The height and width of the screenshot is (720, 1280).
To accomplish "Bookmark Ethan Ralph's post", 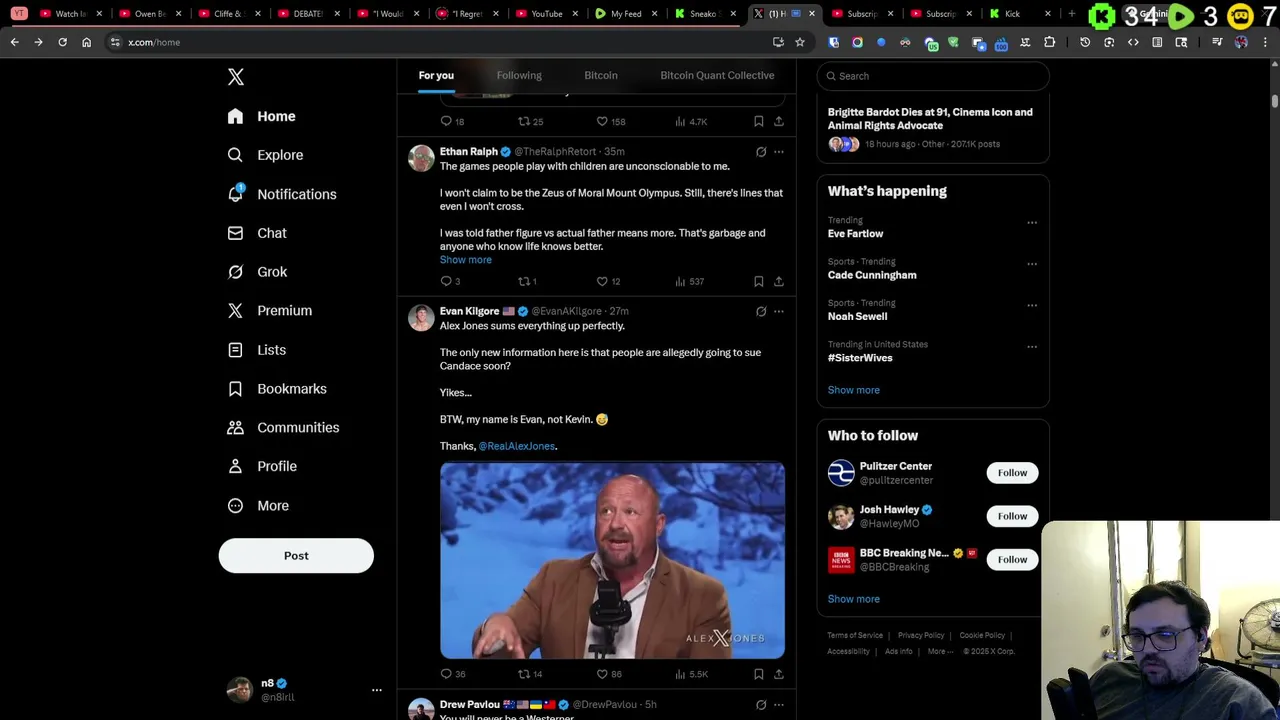I will (759, 282).
